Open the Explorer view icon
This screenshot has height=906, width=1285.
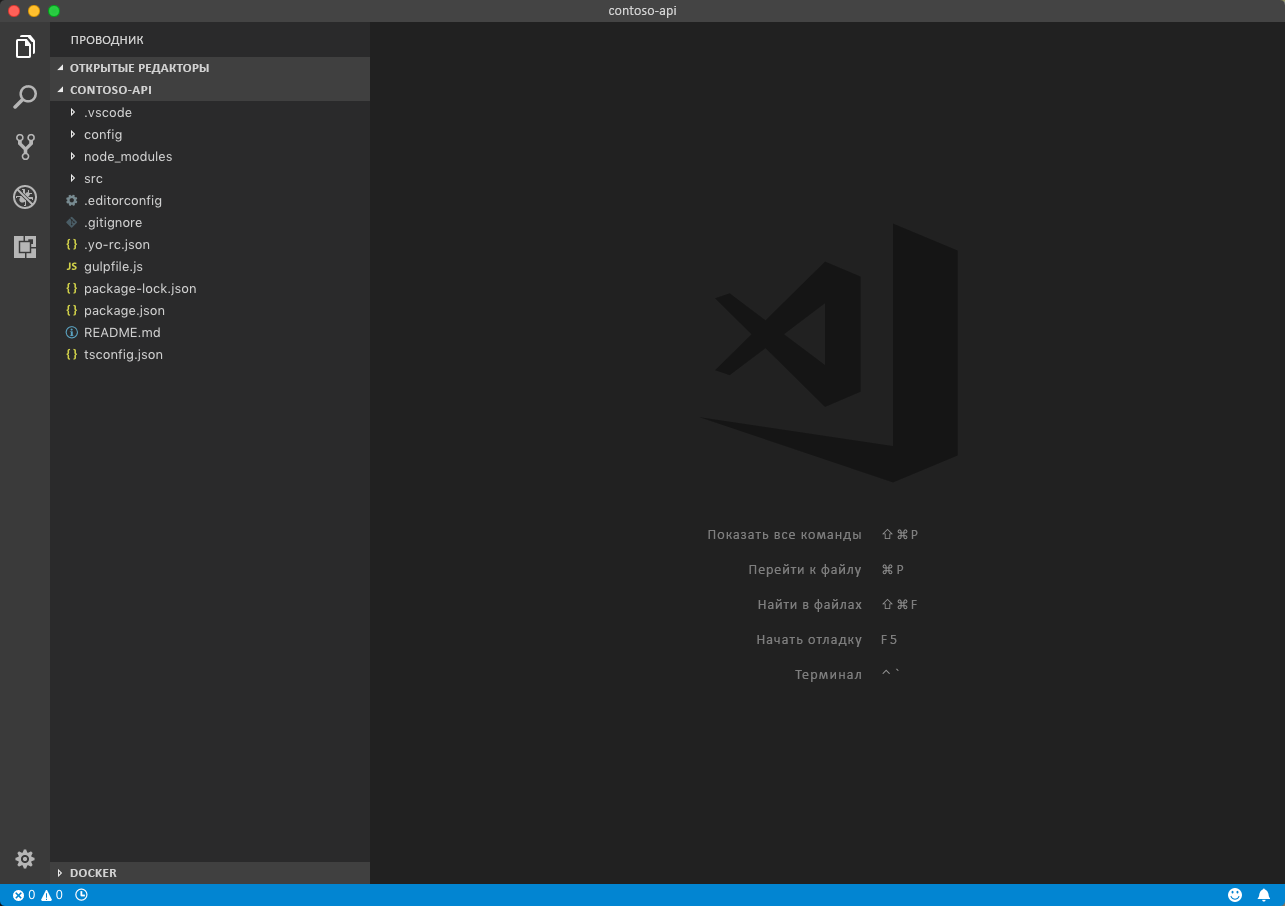click(25, 46)
